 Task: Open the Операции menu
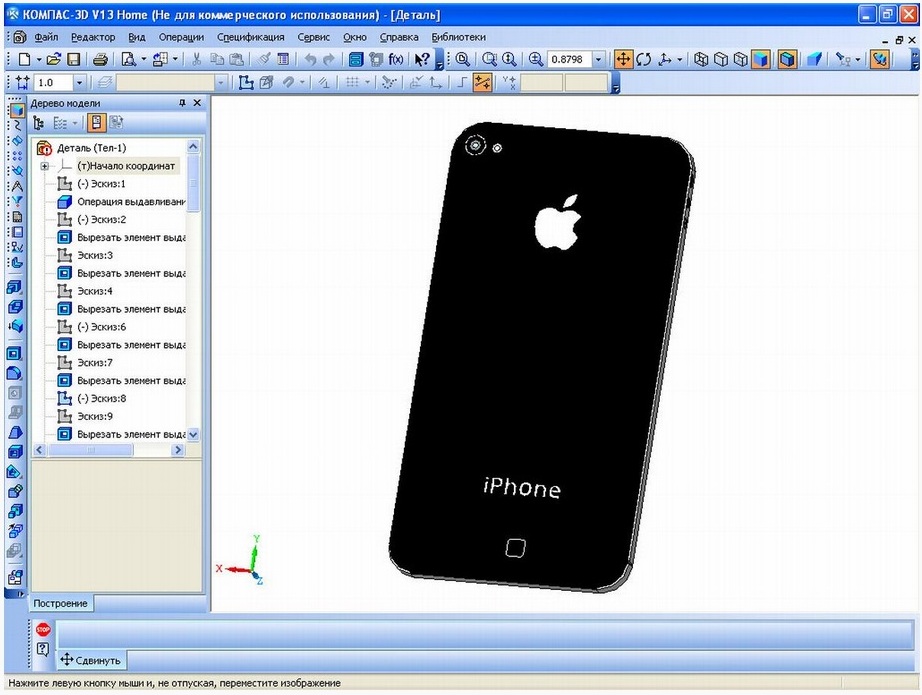point(181,37)
